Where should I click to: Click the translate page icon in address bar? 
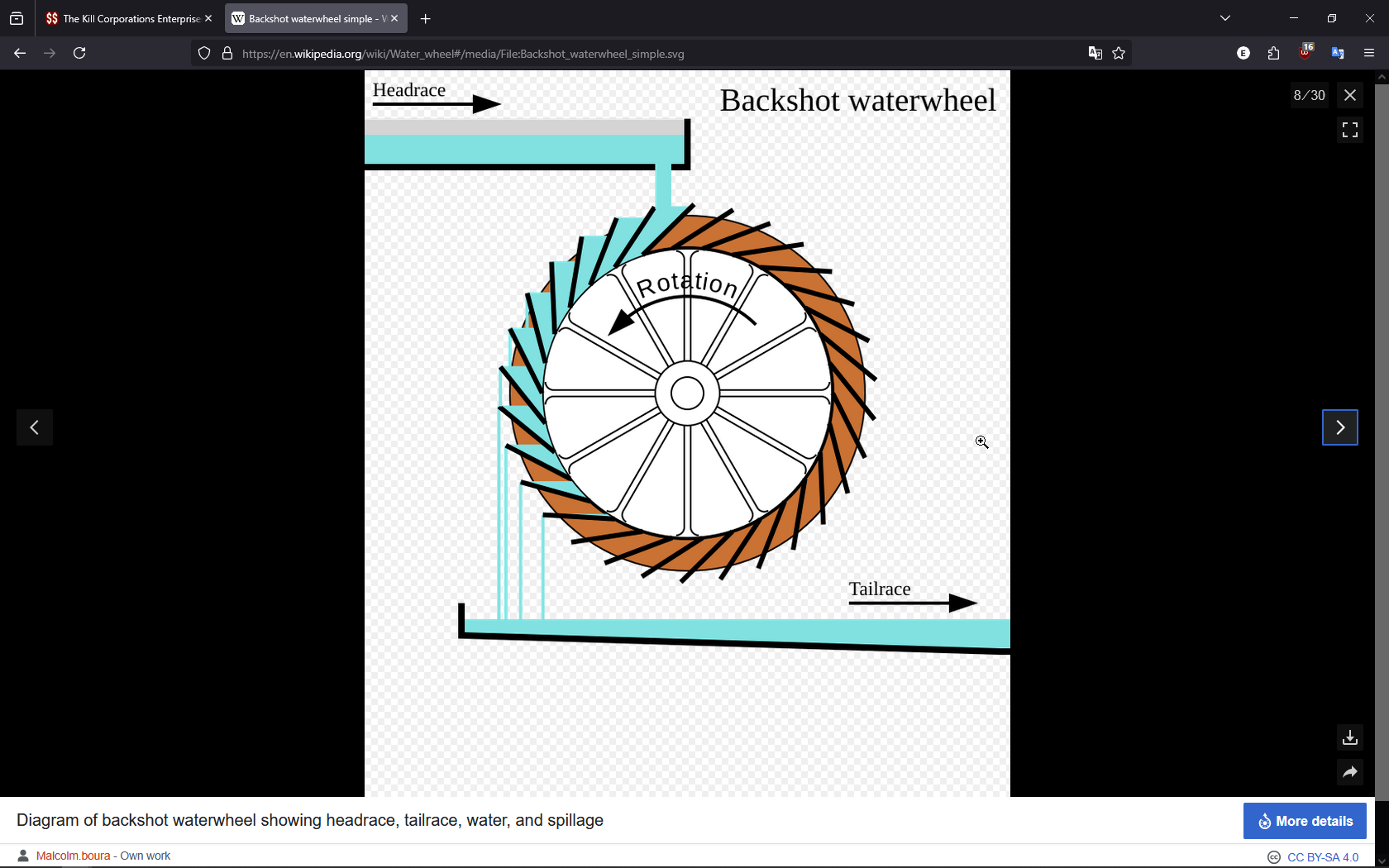pyautogui.click(x=1095, y=54)
